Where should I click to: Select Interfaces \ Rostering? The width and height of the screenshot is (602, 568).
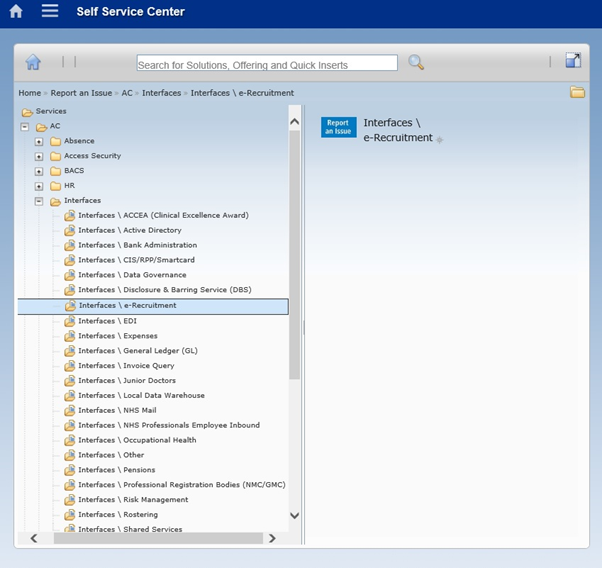tap(118, 515)
